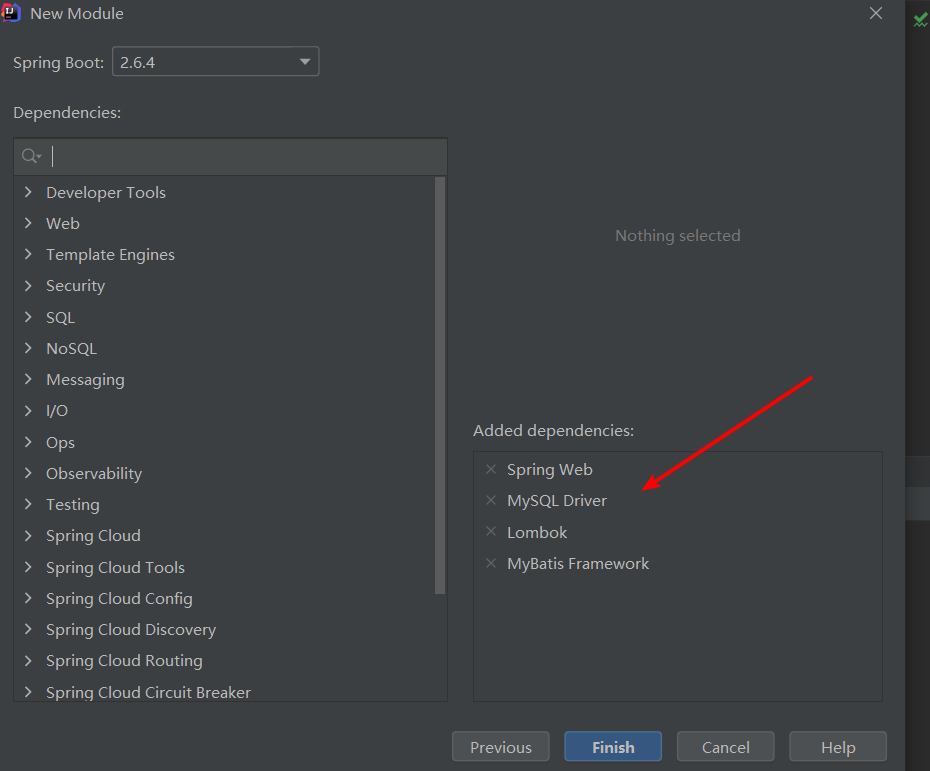Viewport: 930px width, 771px height.
Task: Select the NoSQL tree item
Action: tap(72, 349)
